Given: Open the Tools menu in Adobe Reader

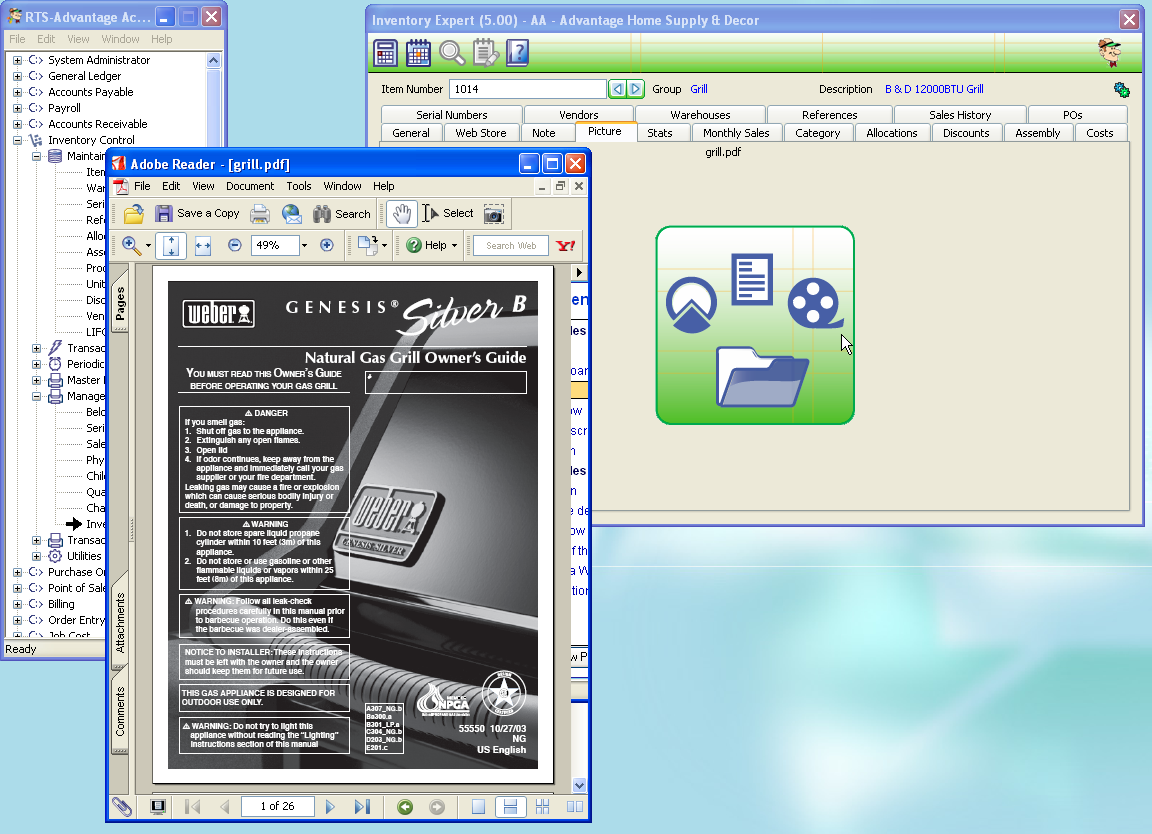Looking at the screenshot, I should coord(298,187).
